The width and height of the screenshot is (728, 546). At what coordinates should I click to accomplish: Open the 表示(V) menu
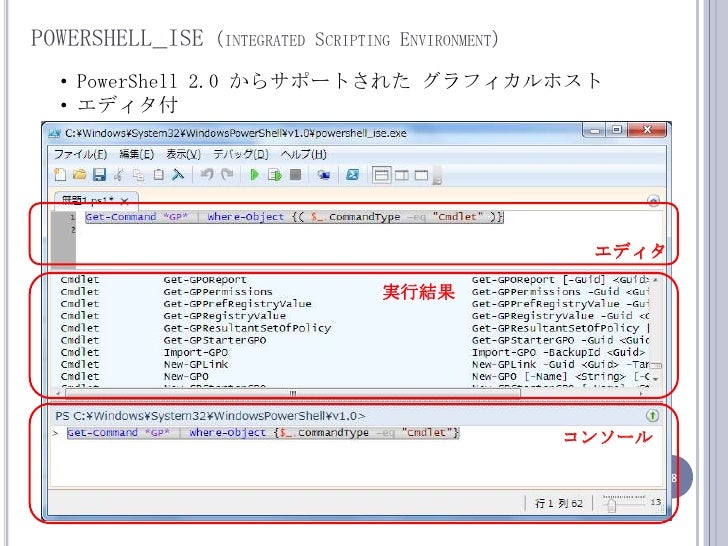click(x=183, y=154)
